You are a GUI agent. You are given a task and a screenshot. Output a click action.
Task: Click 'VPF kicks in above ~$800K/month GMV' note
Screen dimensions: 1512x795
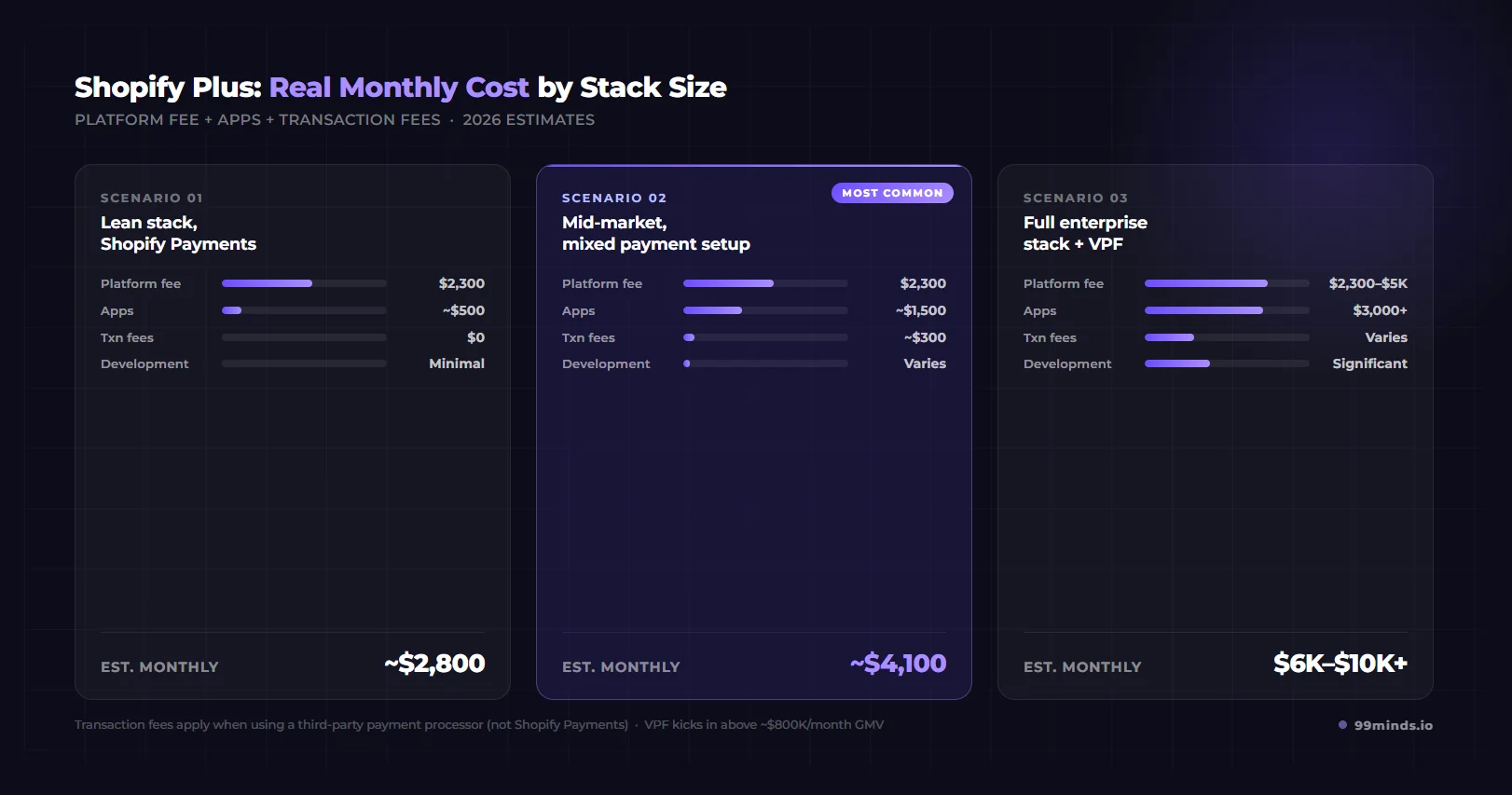coord(764,724)
